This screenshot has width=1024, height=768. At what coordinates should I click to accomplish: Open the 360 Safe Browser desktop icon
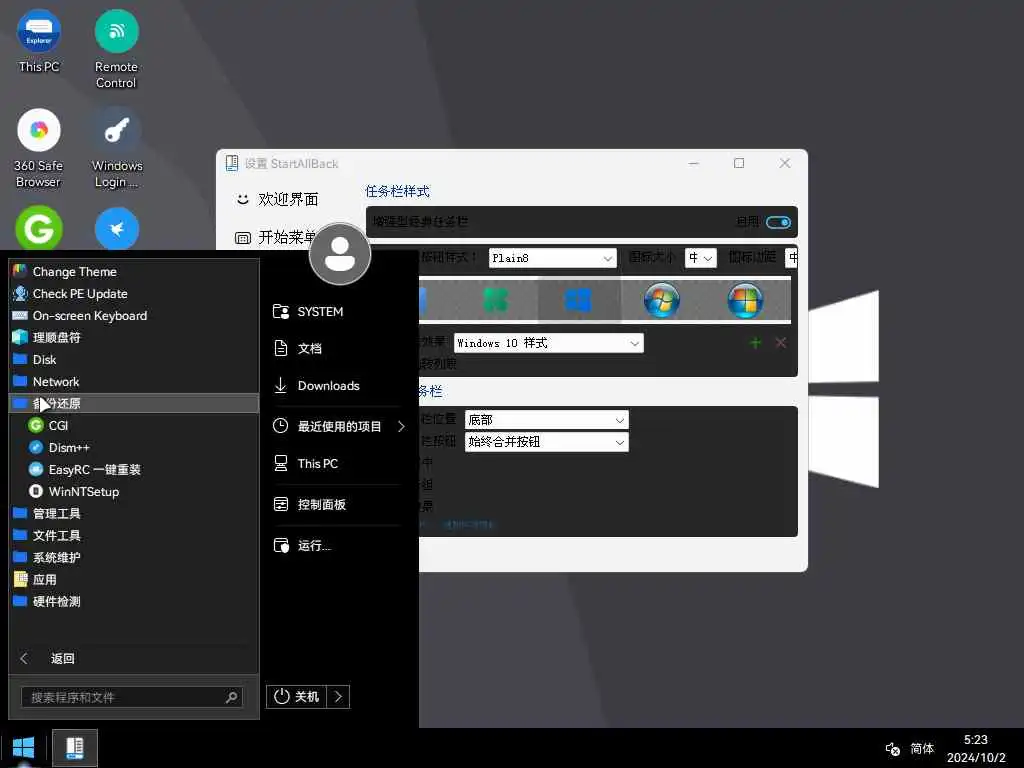click(x=39, y=148)
